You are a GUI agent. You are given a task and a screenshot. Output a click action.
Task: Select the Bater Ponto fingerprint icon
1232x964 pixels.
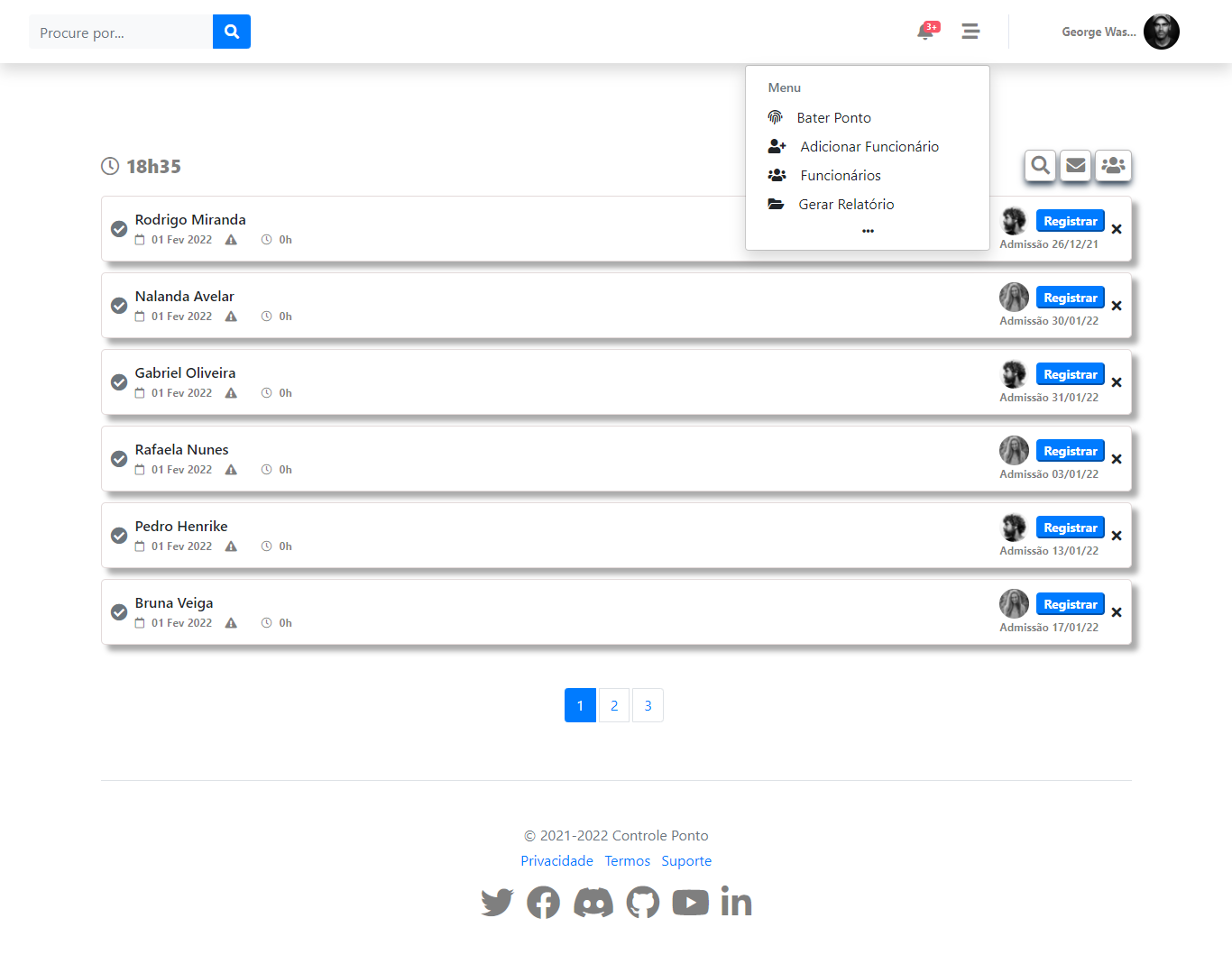click(775, 117)
